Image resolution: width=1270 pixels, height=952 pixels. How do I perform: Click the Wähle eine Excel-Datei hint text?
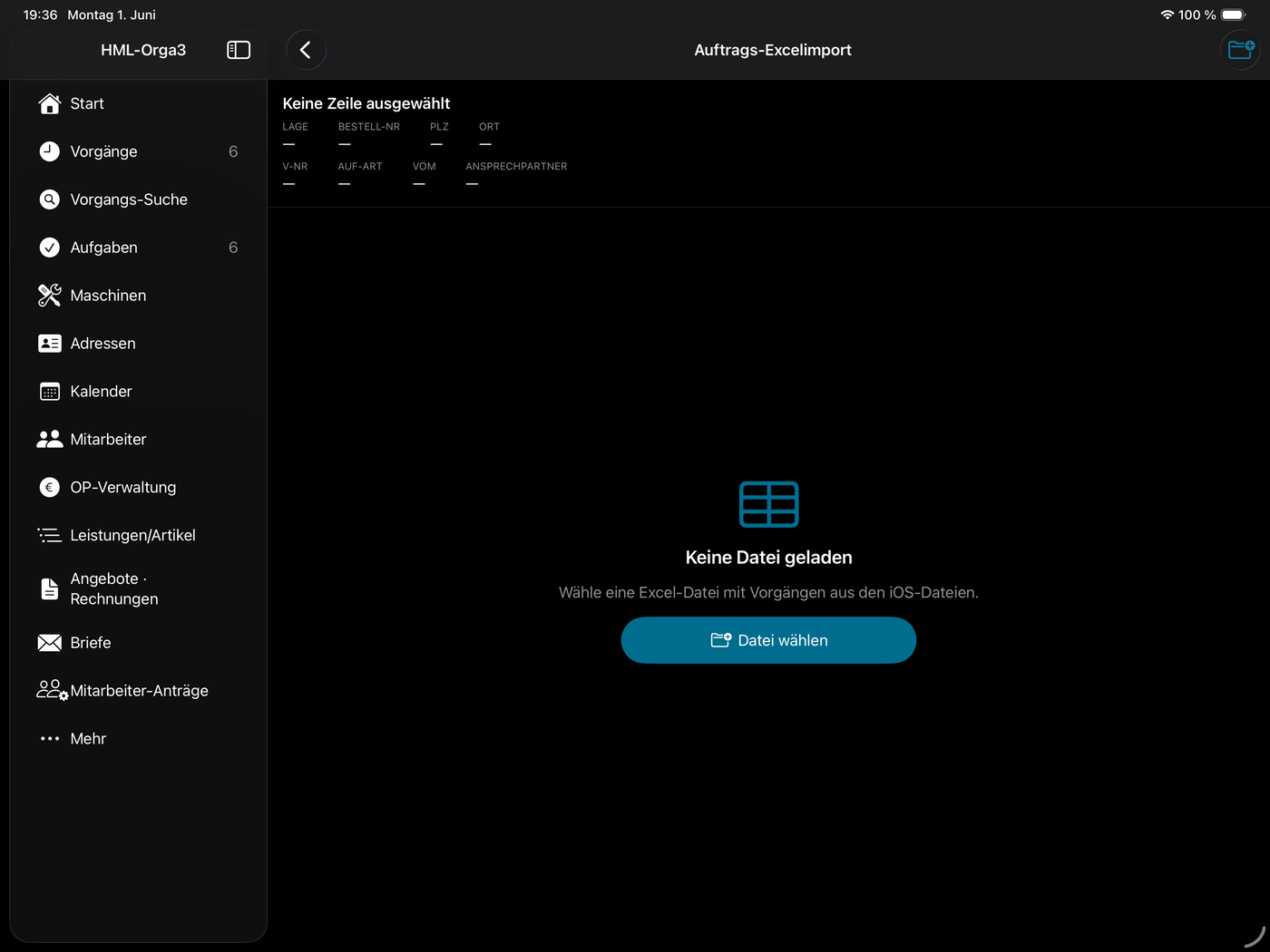click(769, 592)
